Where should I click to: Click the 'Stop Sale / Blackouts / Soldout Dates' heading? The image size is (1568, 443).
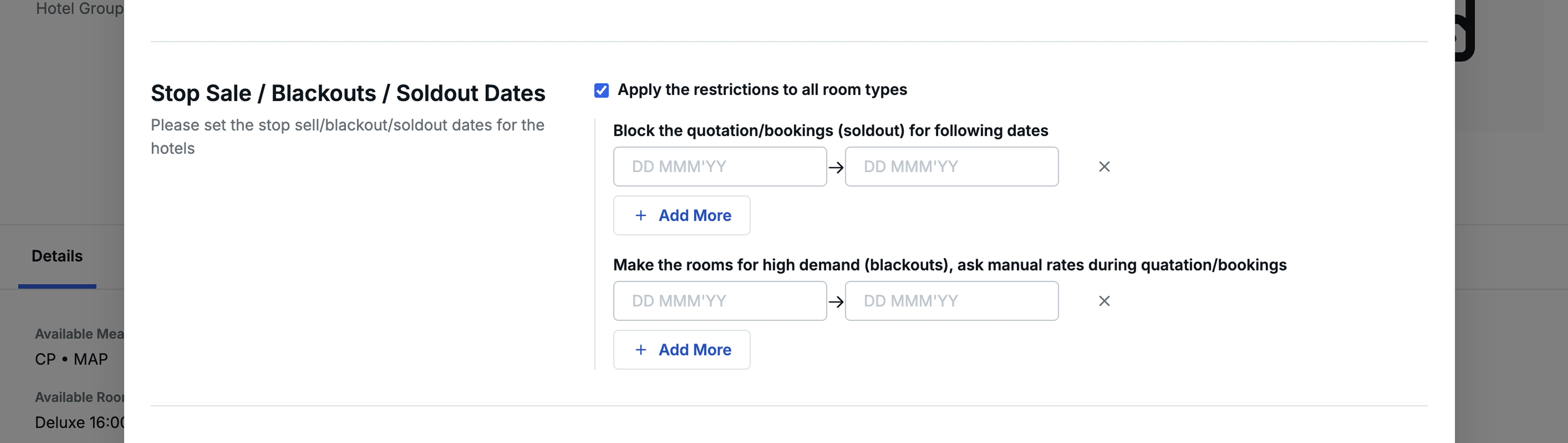pyautogui.click(x=348, y=93)
